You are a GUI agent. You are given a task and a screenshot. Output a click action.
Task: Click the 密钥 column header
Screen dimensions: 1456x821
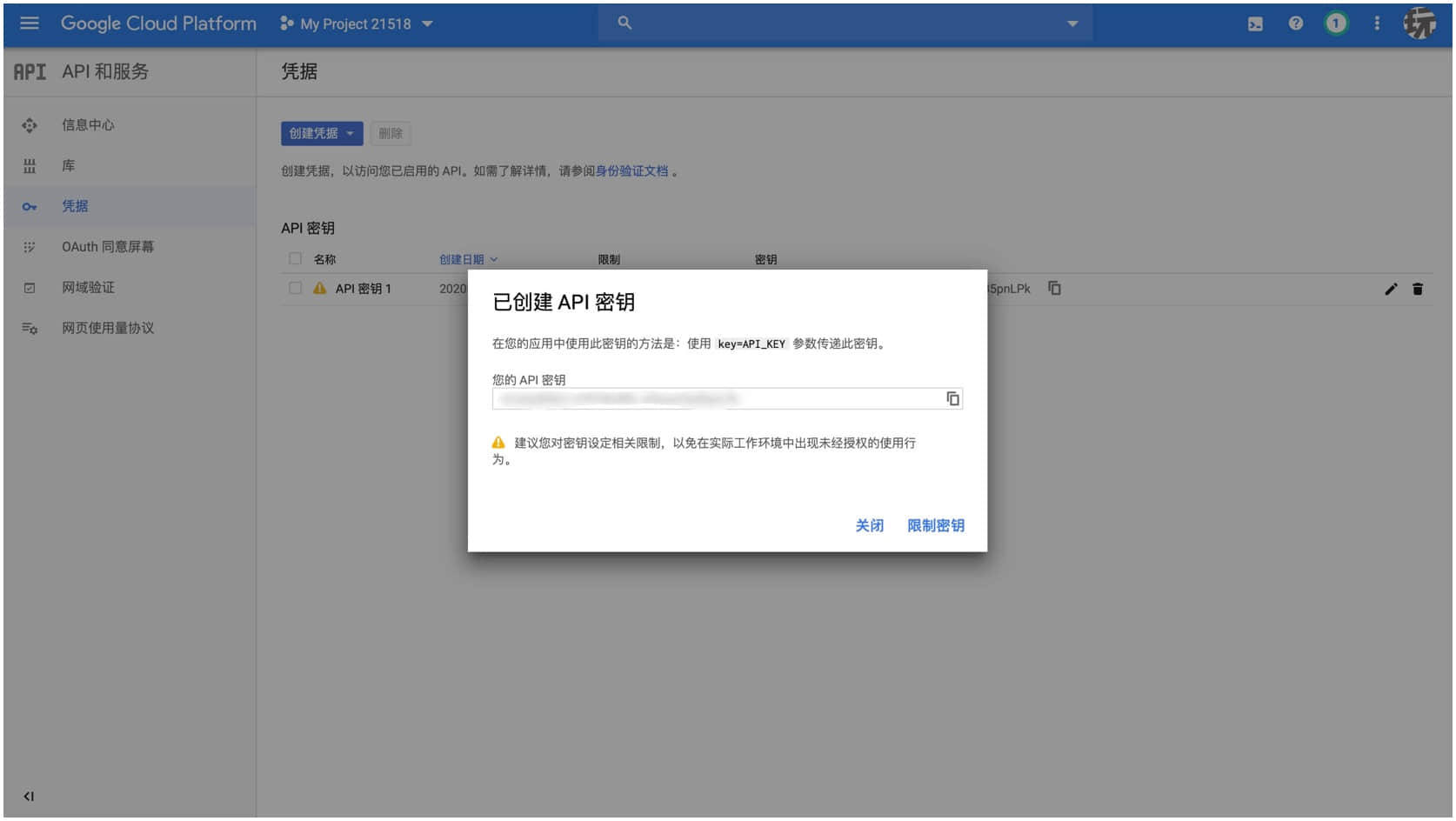pos(765,259)
